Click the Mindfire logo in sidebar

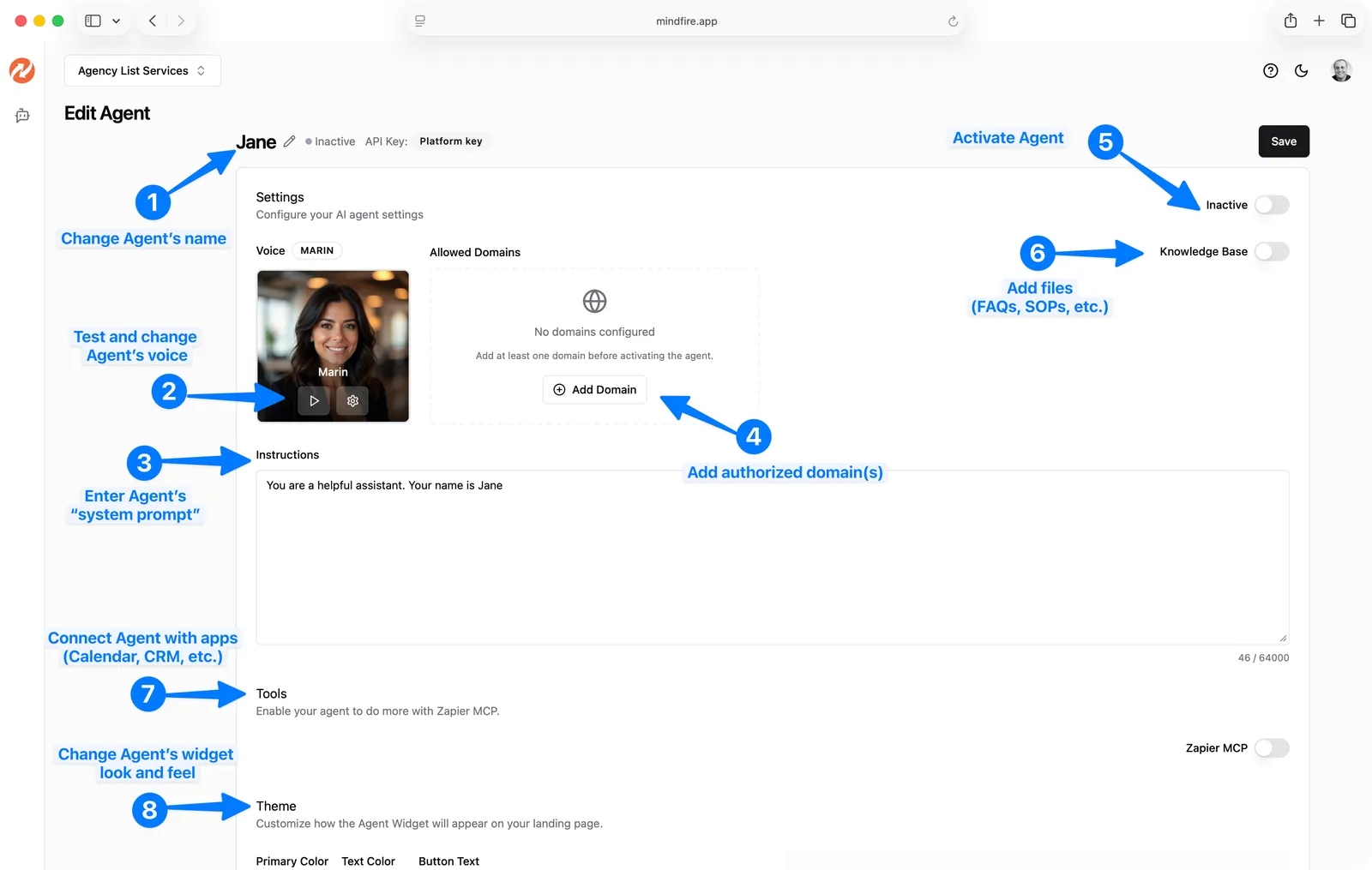(22, 70)
